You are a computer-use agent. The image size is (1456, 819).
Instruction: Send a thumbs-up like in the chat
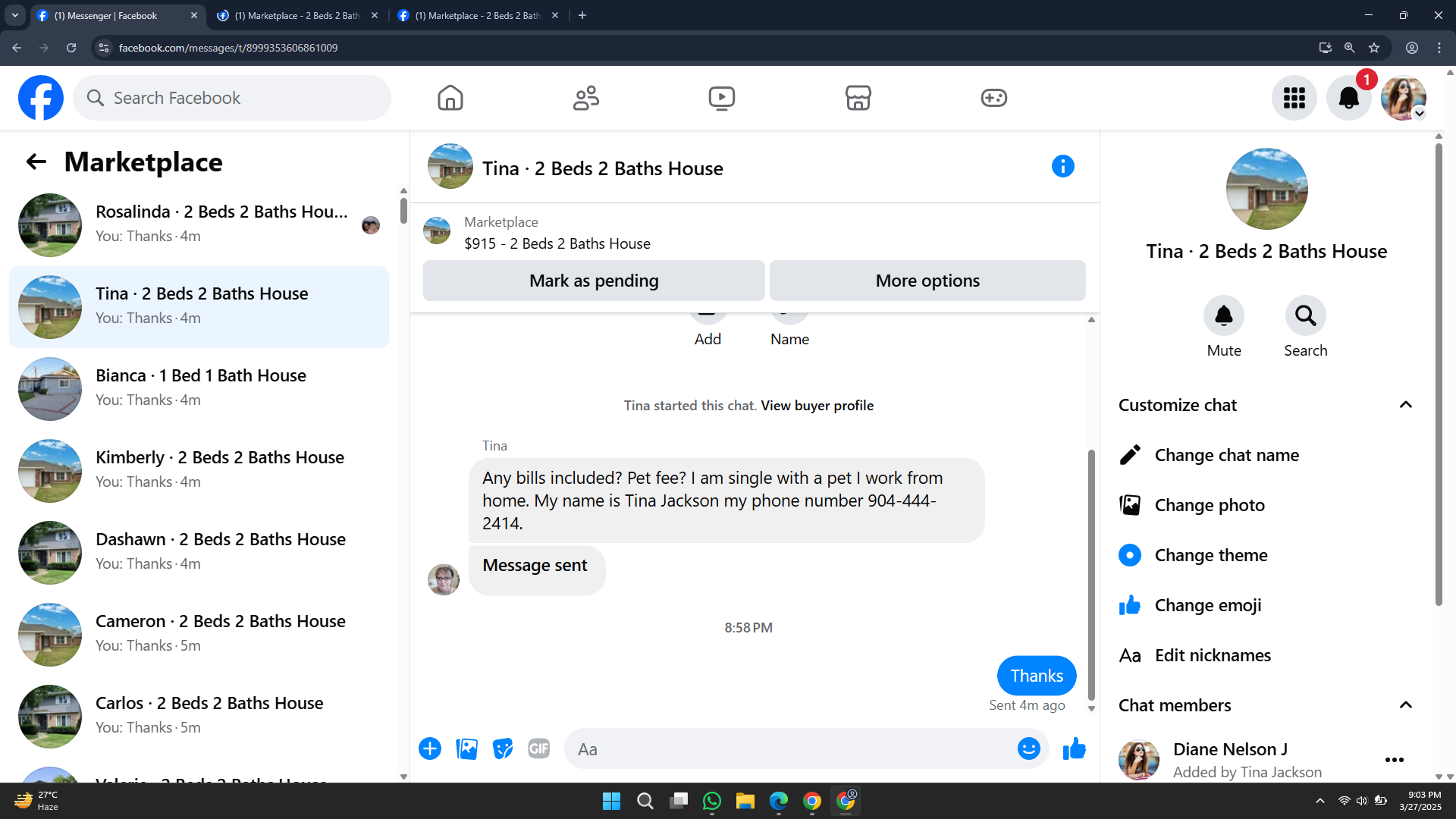[1075, 749]
